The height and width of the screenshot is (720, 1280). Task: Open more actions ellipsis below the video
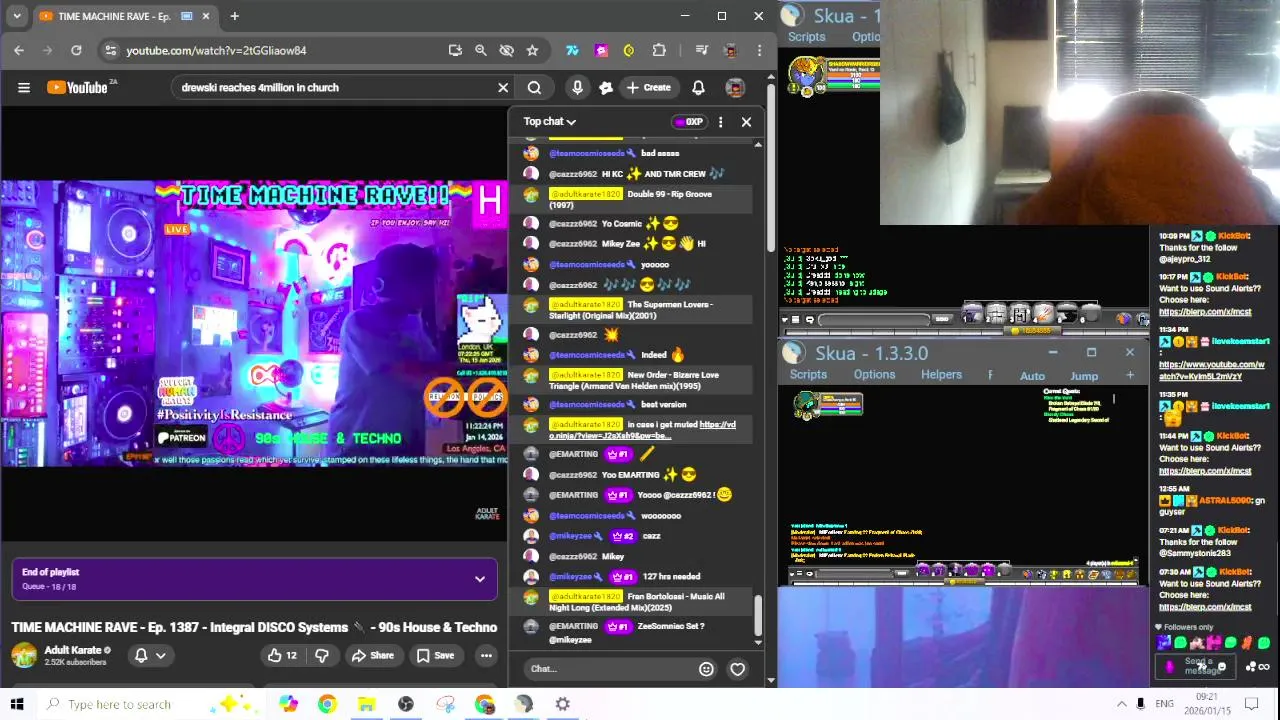(x=486, y=656)
